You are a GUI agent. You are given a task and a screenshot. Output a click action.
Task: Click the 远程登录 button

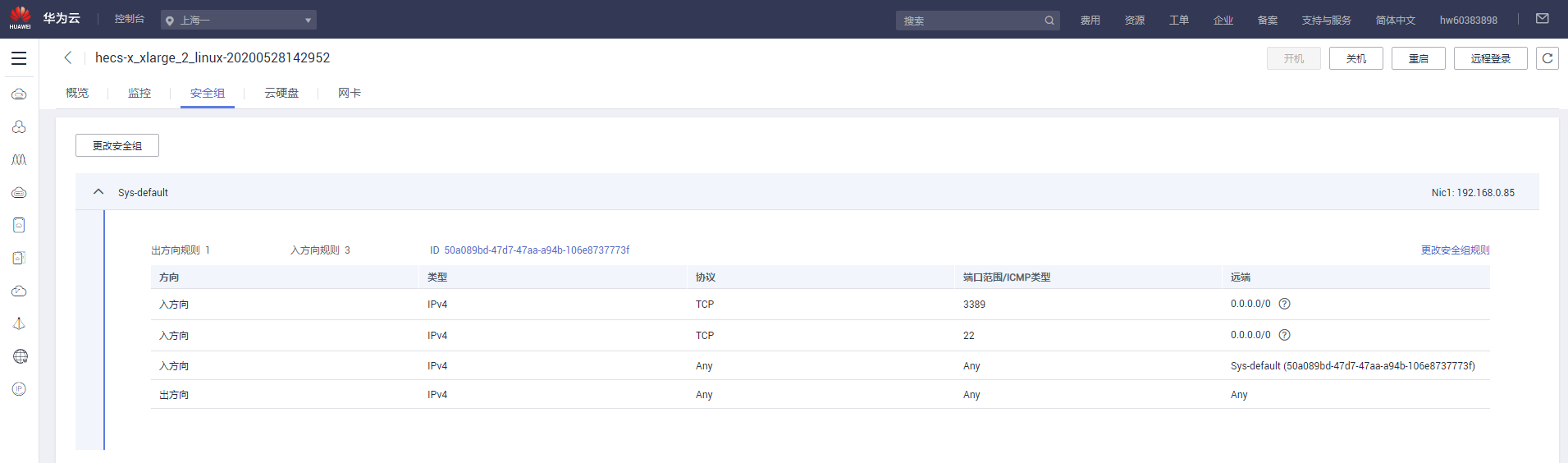(x=1490, y=58)
